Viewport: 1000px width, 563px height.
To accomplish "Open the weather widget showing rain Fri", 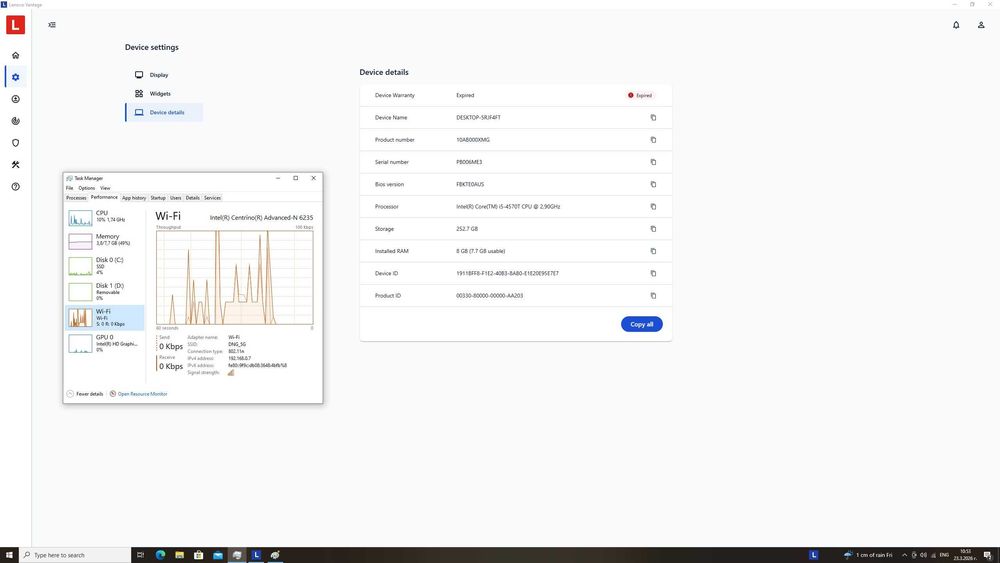I will (868, 555).
